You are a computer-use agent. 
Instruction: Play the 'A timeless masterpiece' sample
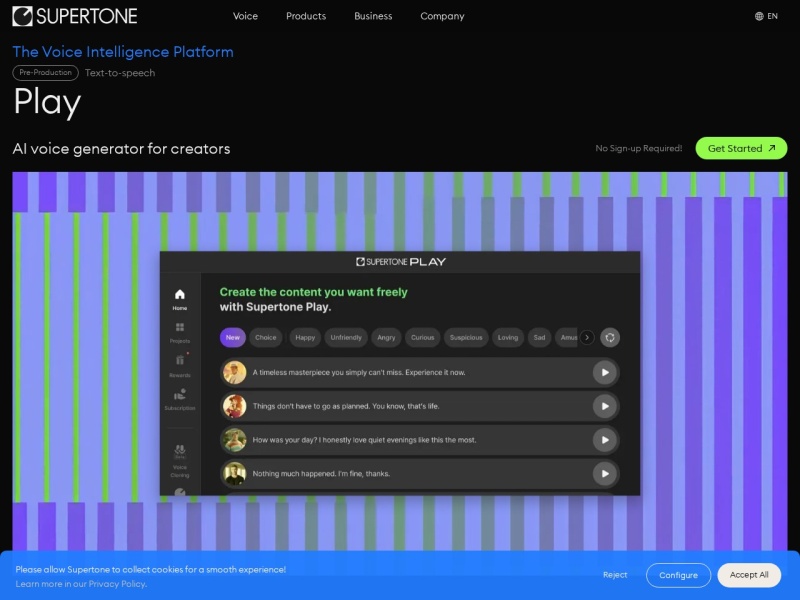(x=604, y=372)
